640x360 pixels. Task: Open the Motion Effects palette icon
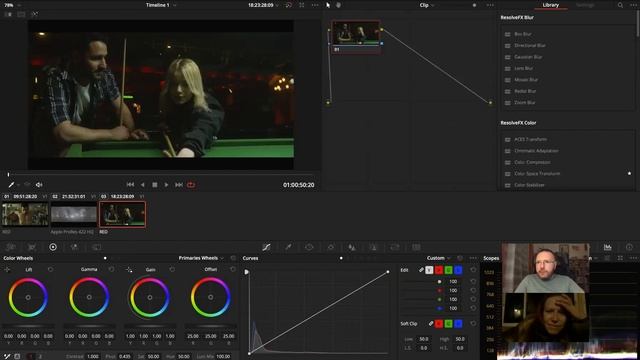click(96, 247)
